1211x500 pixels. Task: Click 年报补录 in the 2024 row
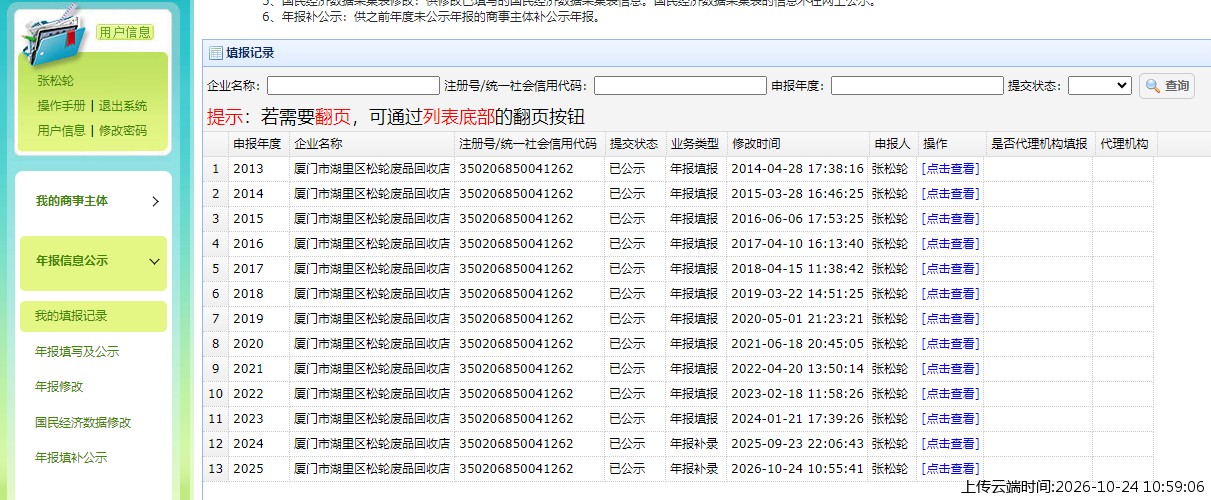[695, 444]
